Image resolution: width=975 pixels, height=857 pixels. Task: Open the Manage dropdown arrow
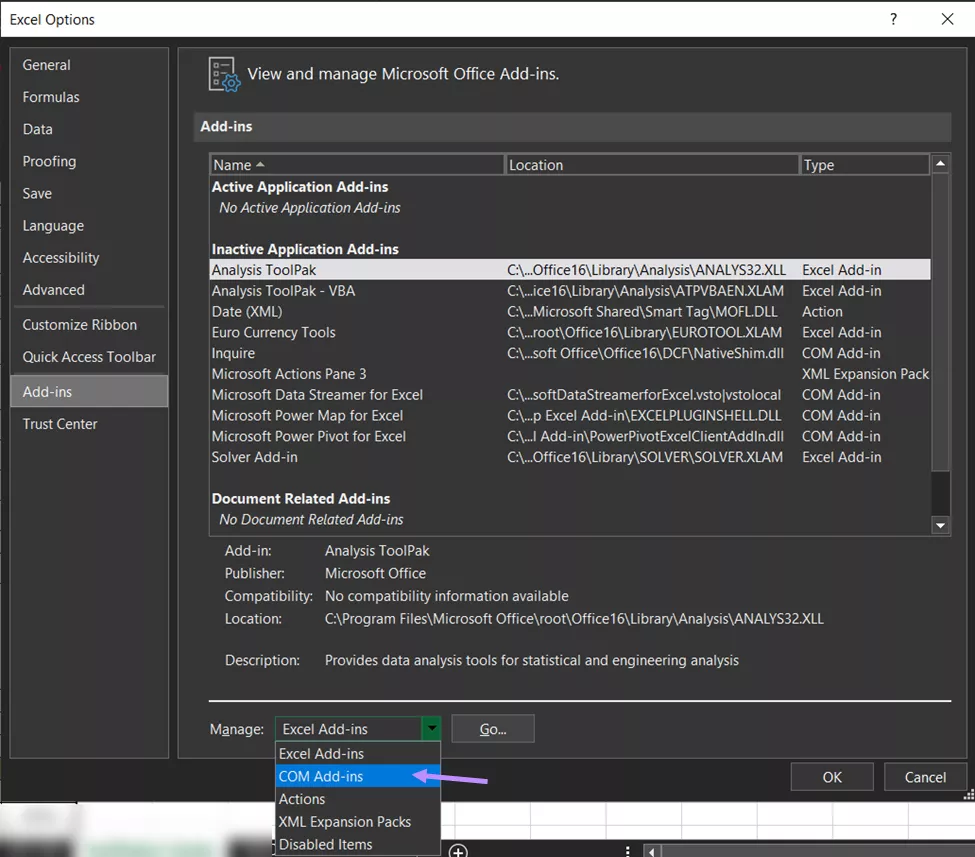pyautogui.click(x=431, y=729)
